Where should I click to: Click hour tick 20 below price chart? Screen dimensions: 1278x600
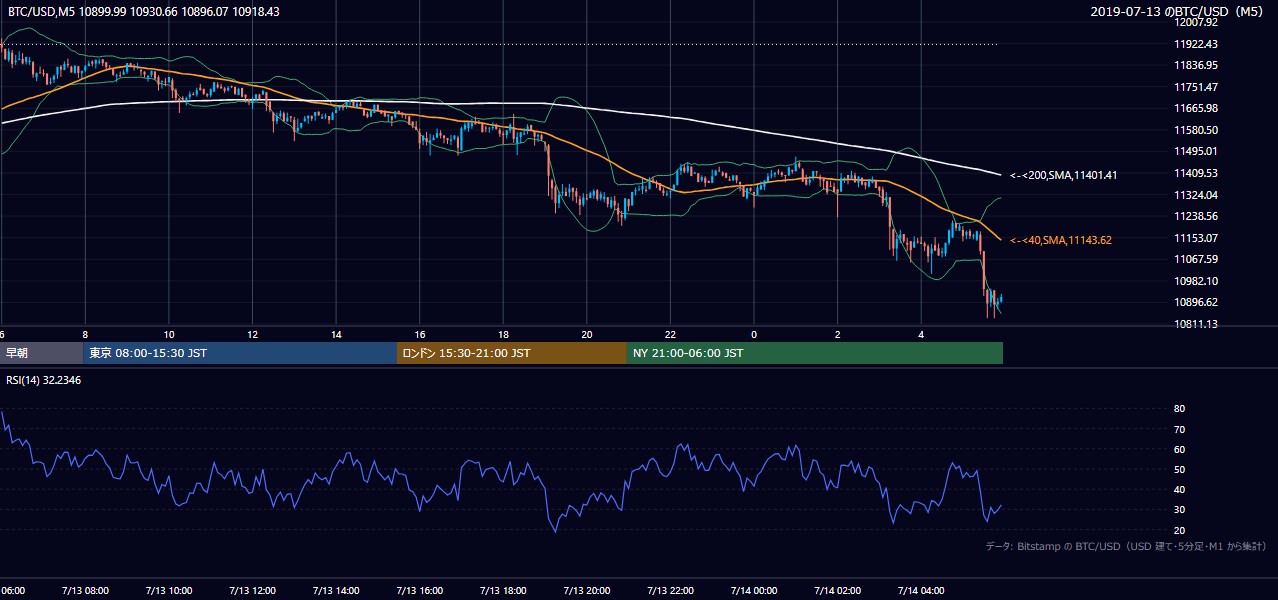(586, 334)
